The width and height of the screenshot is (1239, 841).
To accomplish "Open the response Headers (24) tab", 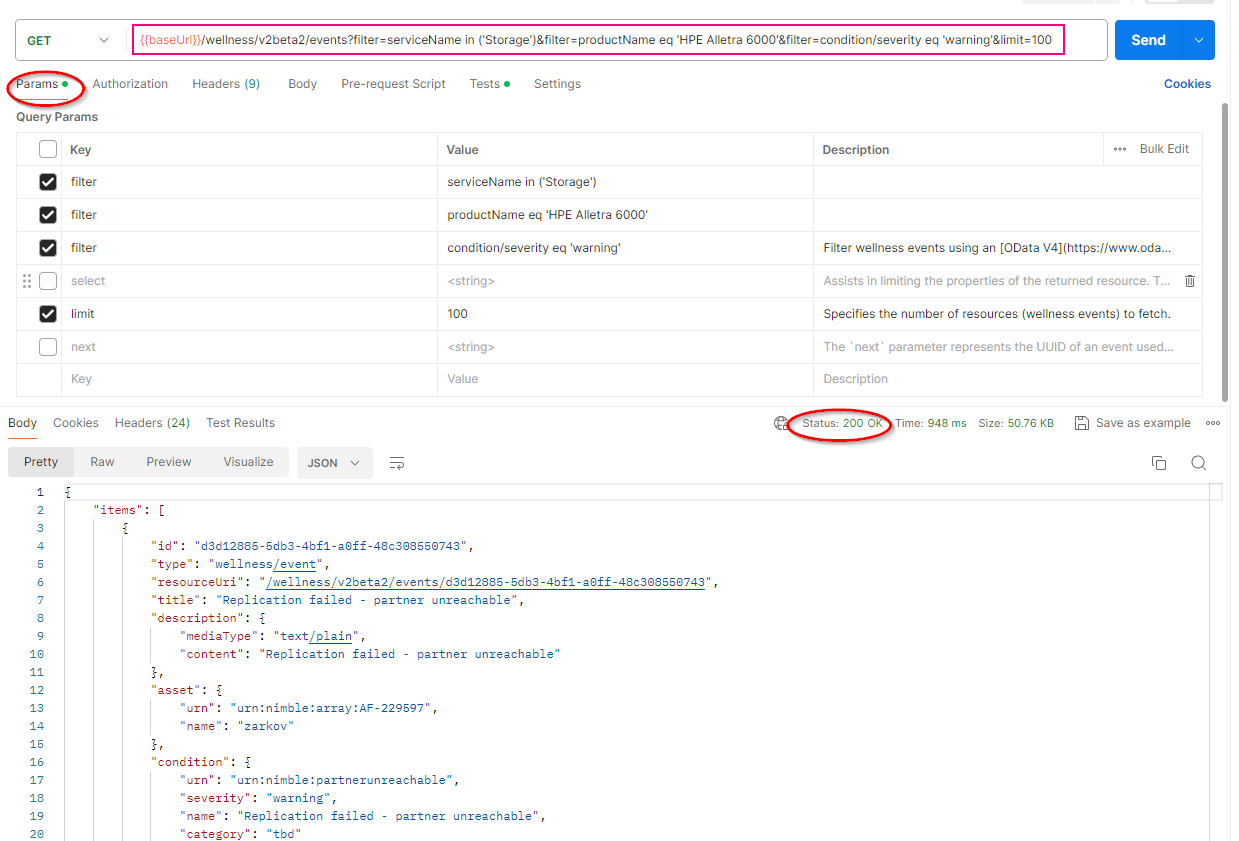I will 152,423.
